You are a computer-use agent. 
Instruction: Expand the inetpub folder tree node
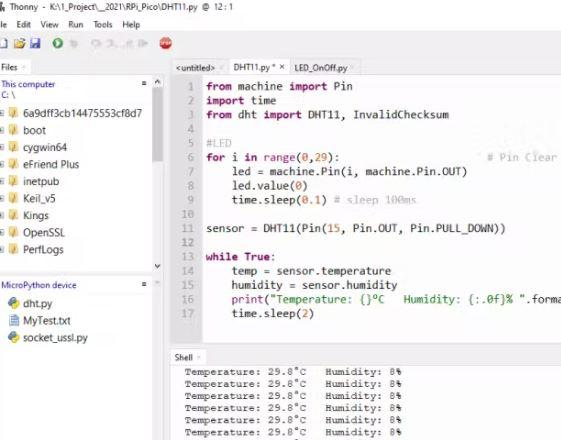(2, 181)
